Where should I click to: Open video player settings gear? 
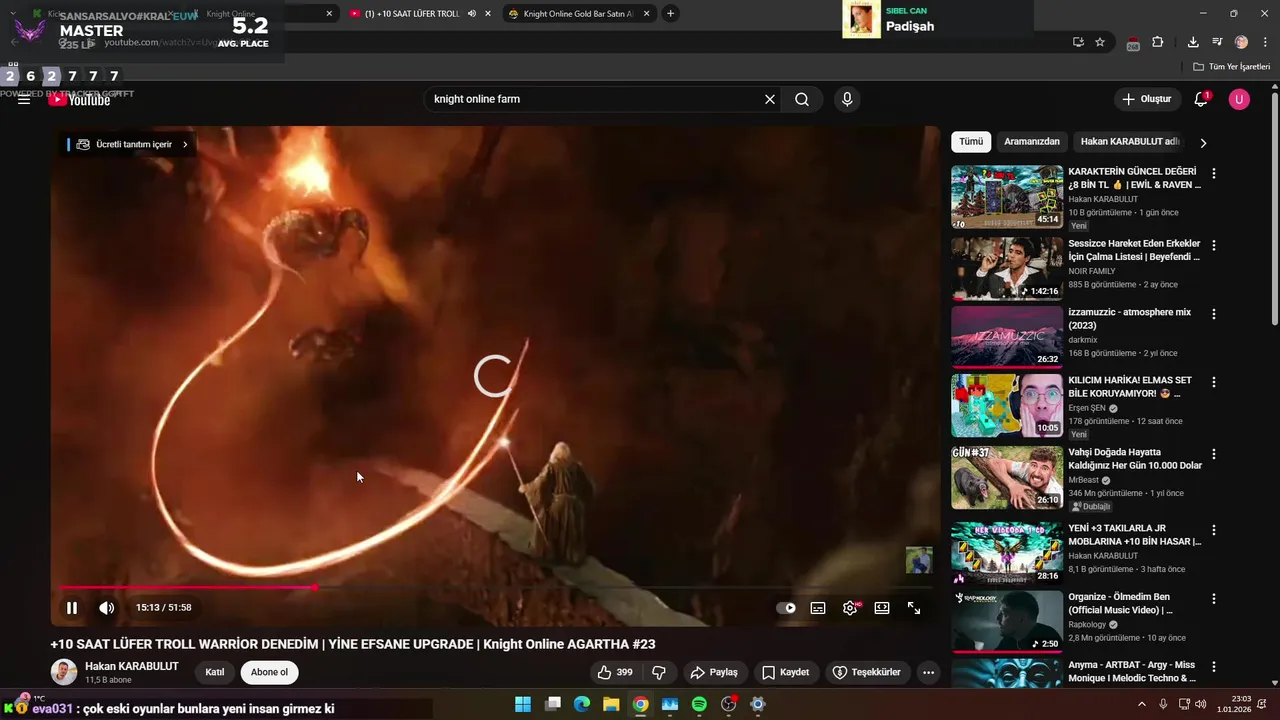(850, 608)
